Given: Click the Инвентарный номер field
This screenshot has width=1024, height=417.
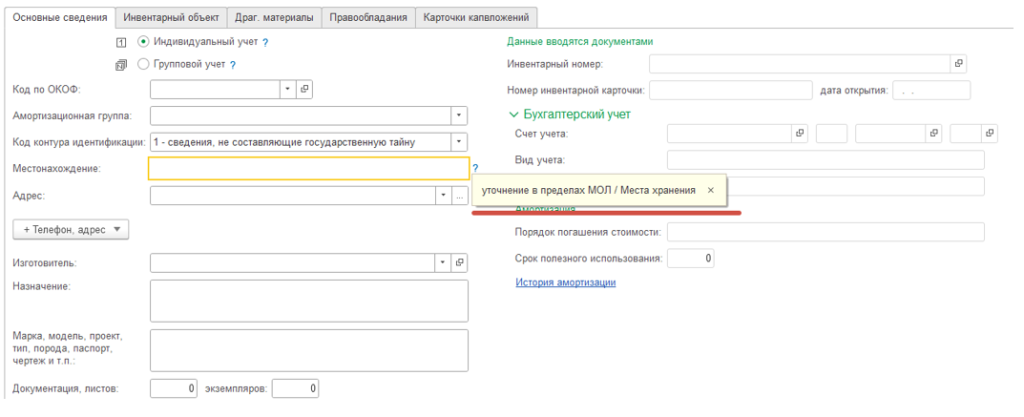Looking at the screenshot, I should (x=799, y=64).
